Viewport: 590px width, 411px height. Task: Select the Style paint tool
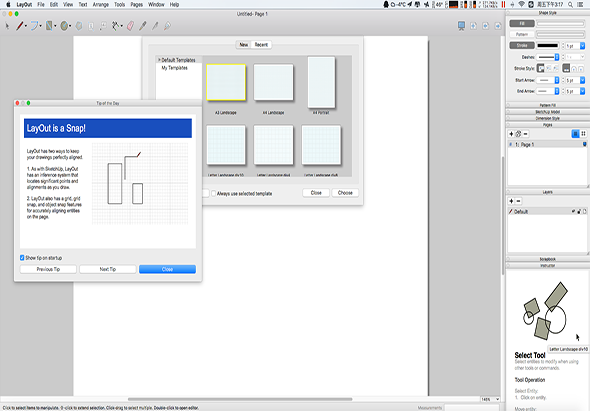143,26
